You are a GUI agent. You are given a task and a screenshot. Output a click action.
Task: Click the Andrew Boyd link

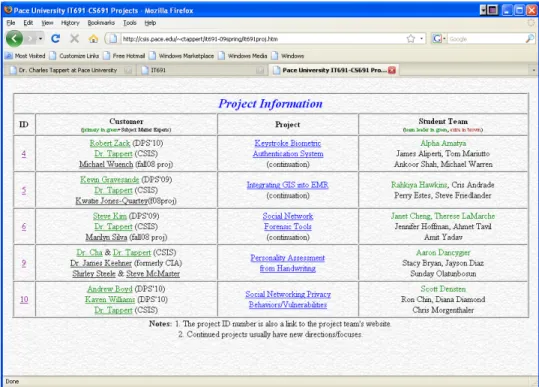[110, 289]
